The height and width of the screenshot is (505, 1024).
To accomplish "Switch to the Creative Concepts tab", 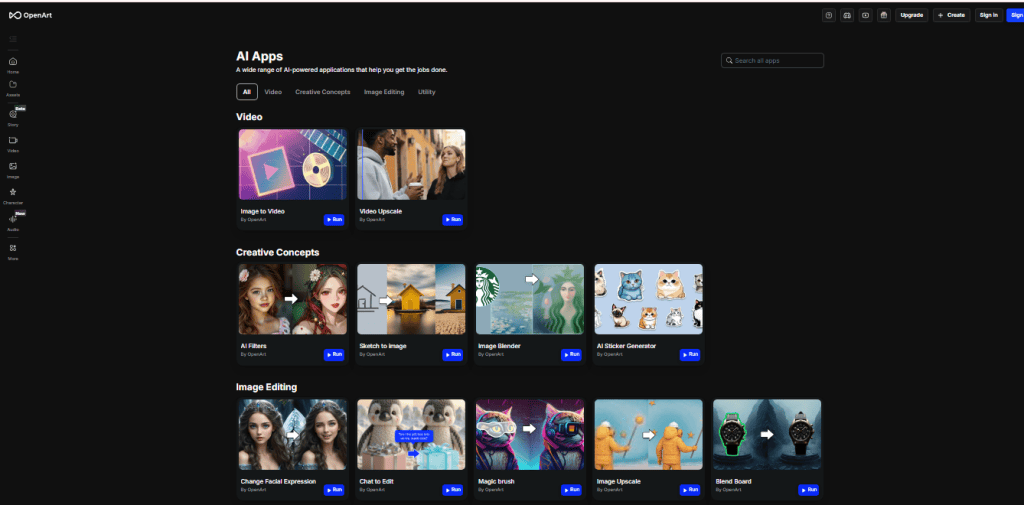I will click(322, 92).
